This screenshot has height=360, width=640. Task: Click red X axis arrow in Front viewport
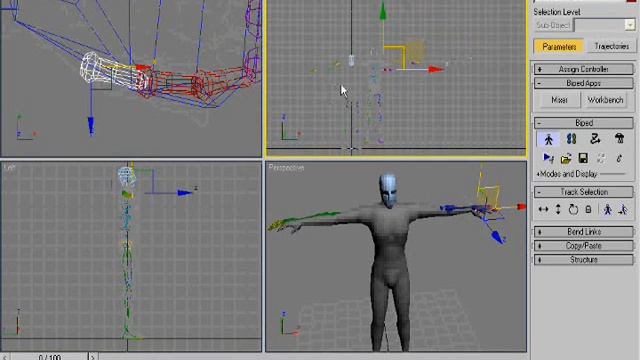[436, 70]
